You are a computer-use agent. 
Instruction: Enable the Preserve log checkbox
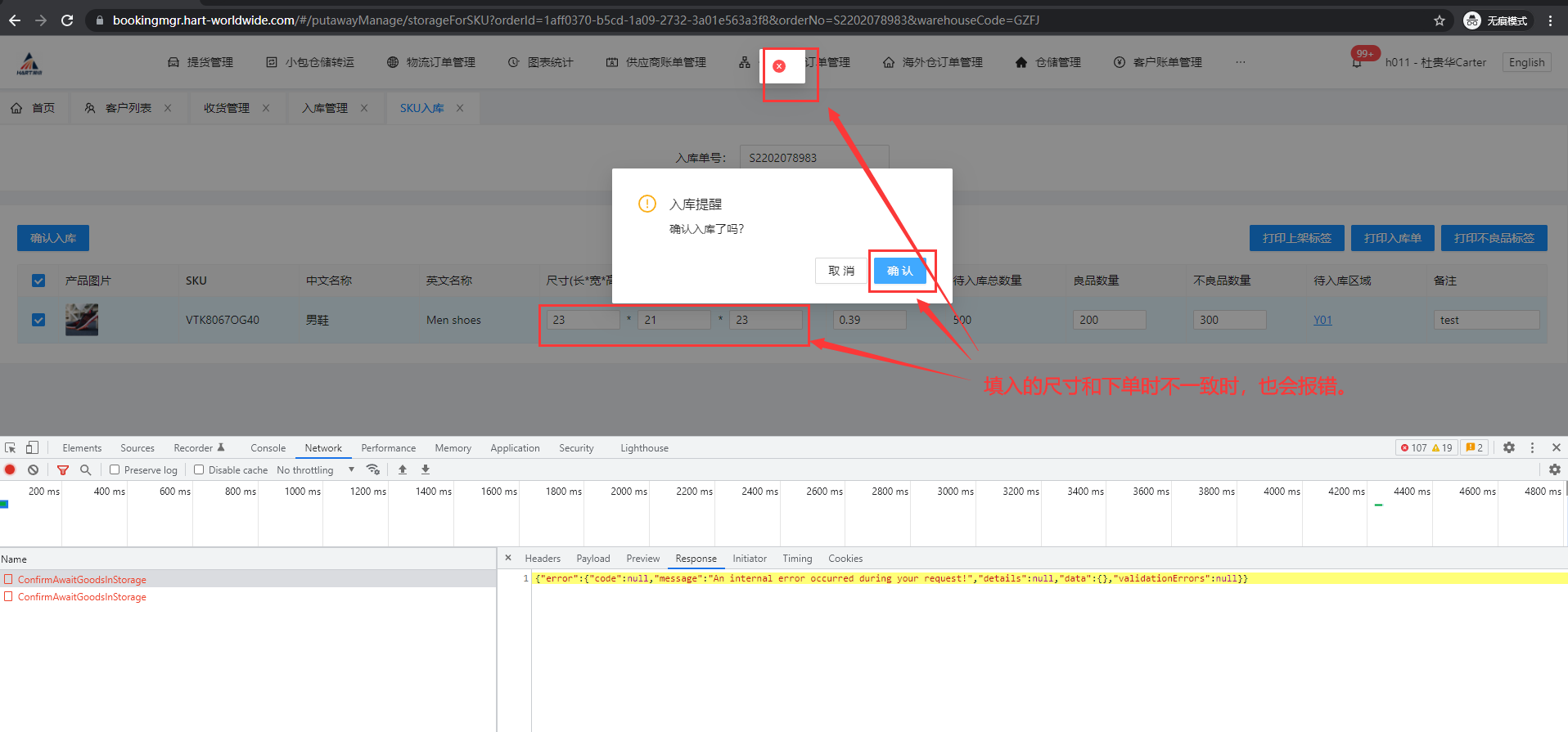tap(115, 469)
